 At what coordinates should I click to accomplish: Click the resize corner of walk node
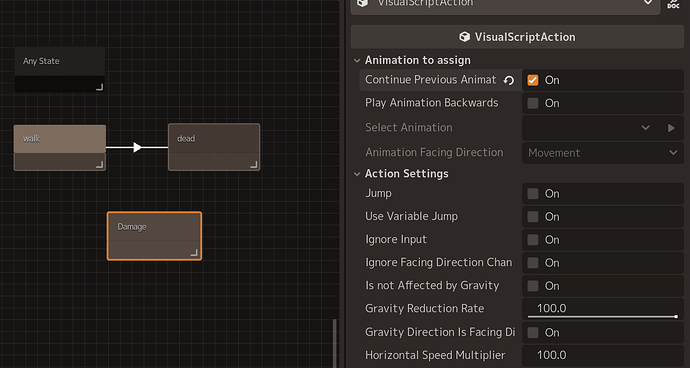(x=99, y=165)
